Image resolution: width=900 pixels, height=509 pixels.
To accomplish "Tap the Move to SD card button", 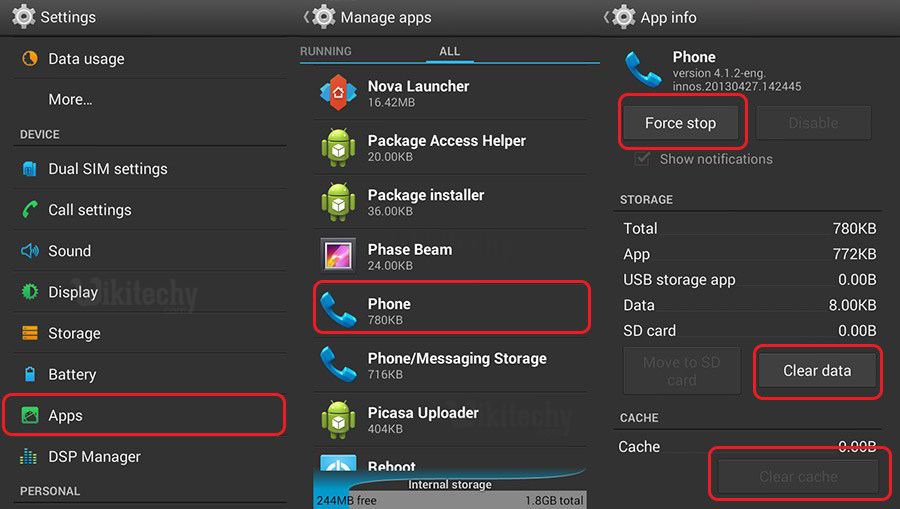I will (682, 371).
